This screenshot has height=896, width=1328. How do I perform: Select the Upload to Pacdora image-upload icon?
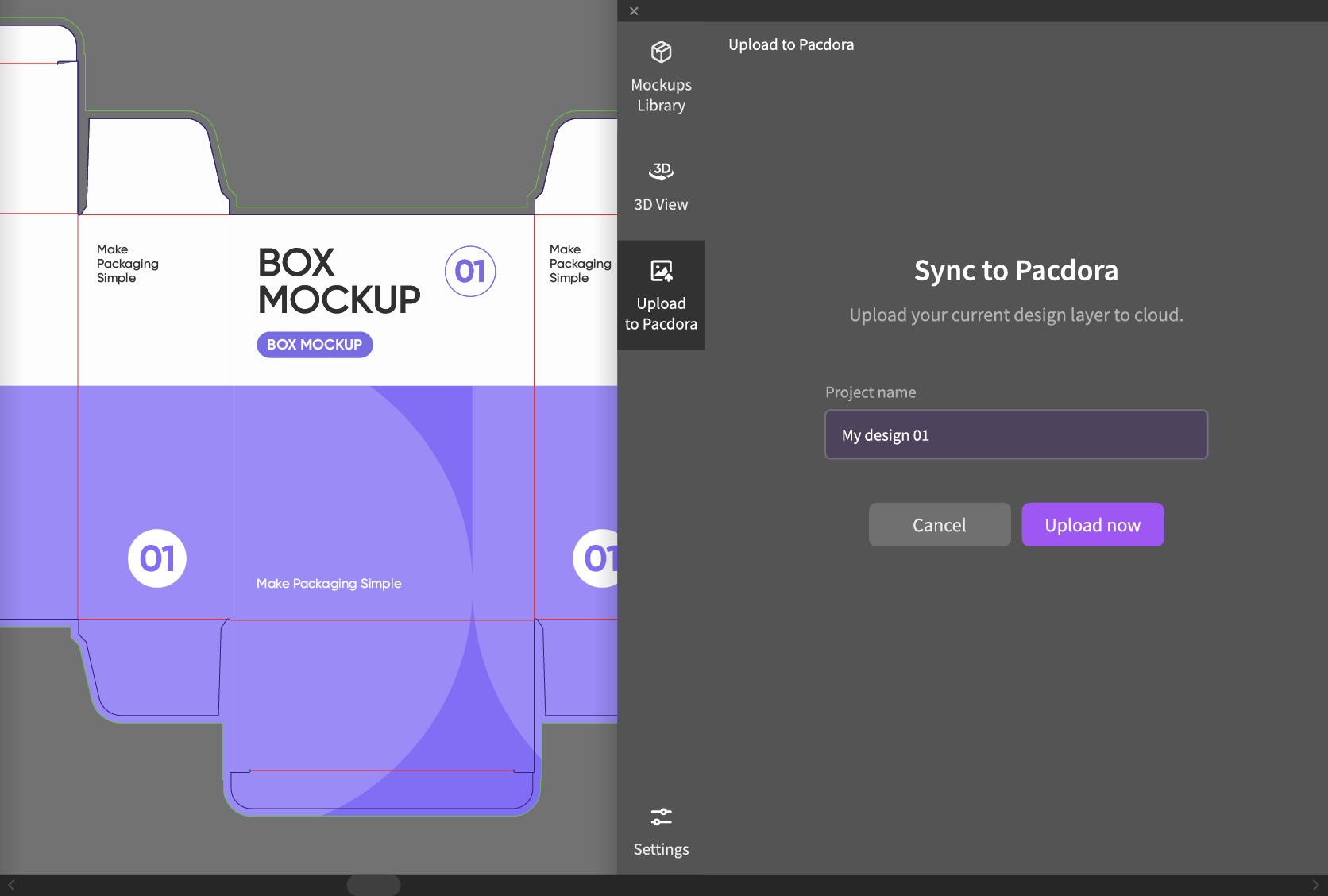tap(661, 270)
